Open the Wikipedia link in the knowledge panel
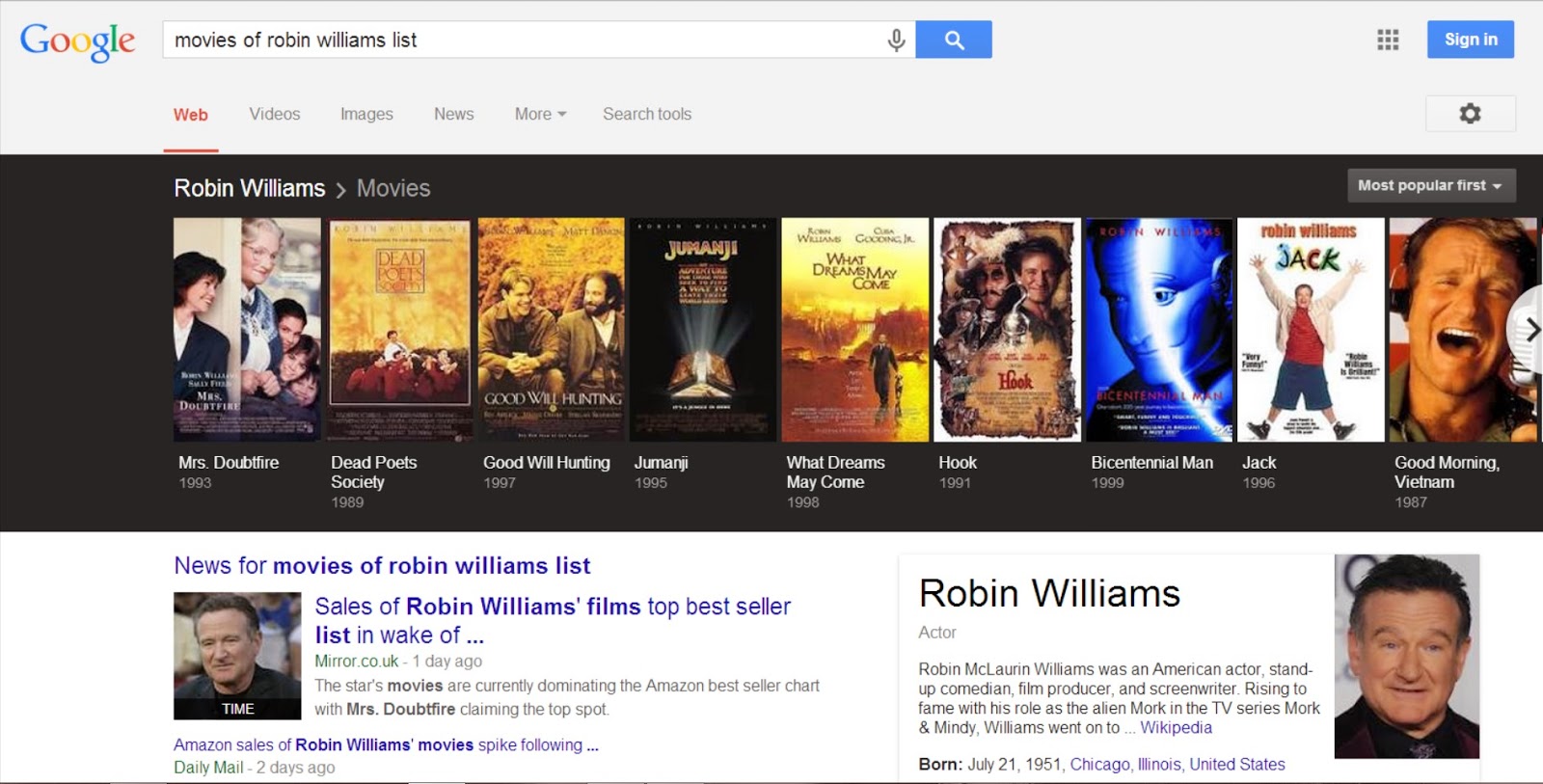 click(1176, 728)
